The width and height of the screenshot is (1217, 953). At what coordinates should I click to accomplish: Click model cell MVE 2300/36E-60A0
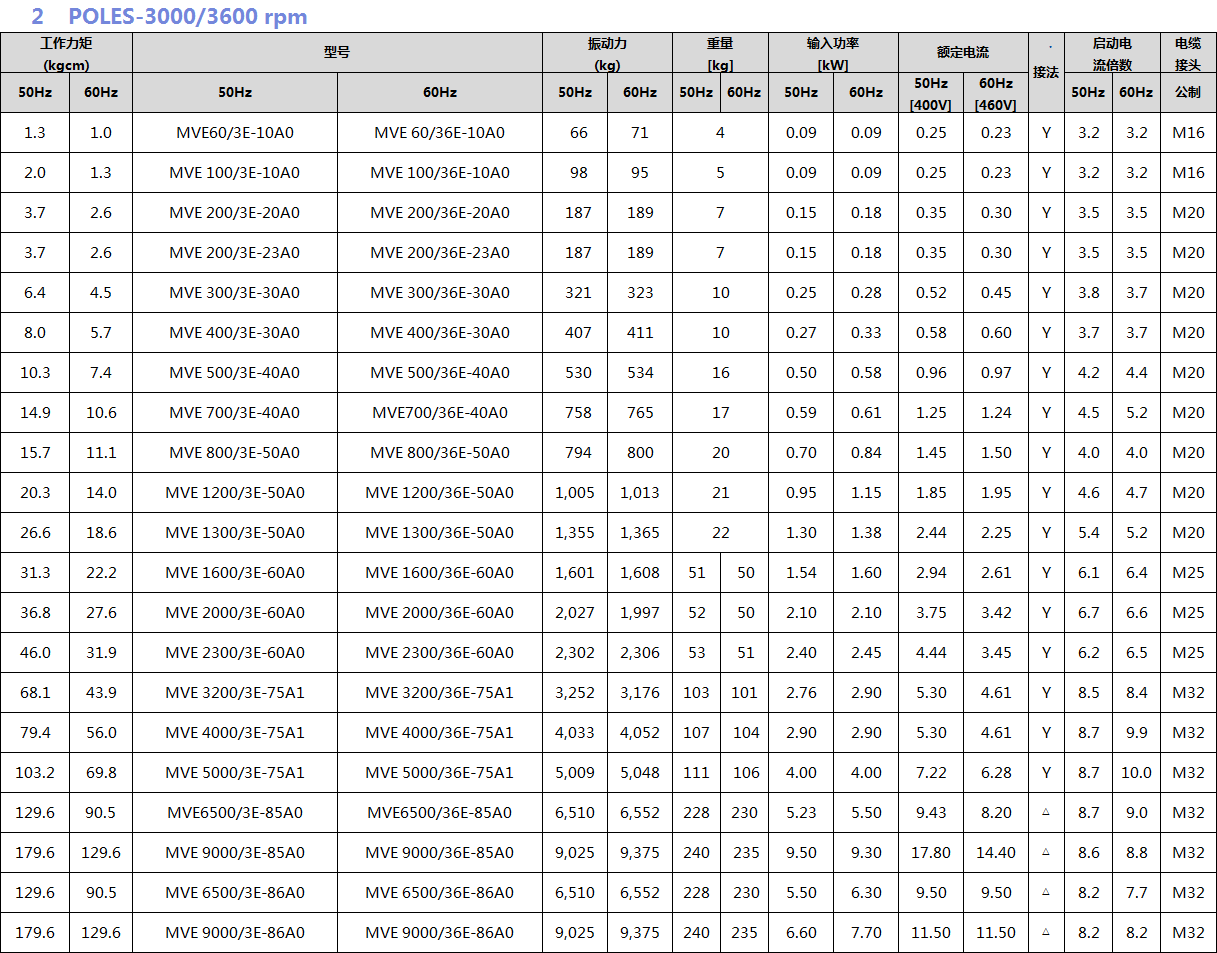click(439, 653)
